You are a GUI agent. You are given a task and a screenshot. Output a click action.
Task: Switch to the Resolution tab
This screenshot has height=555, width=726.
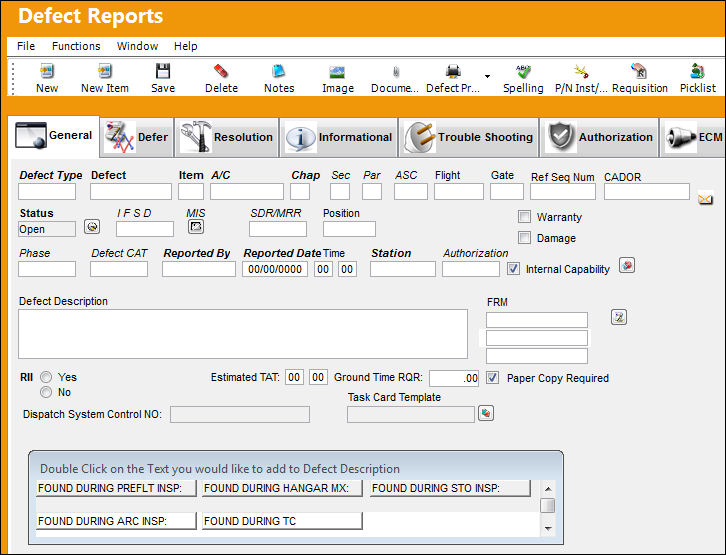[227, 137]
